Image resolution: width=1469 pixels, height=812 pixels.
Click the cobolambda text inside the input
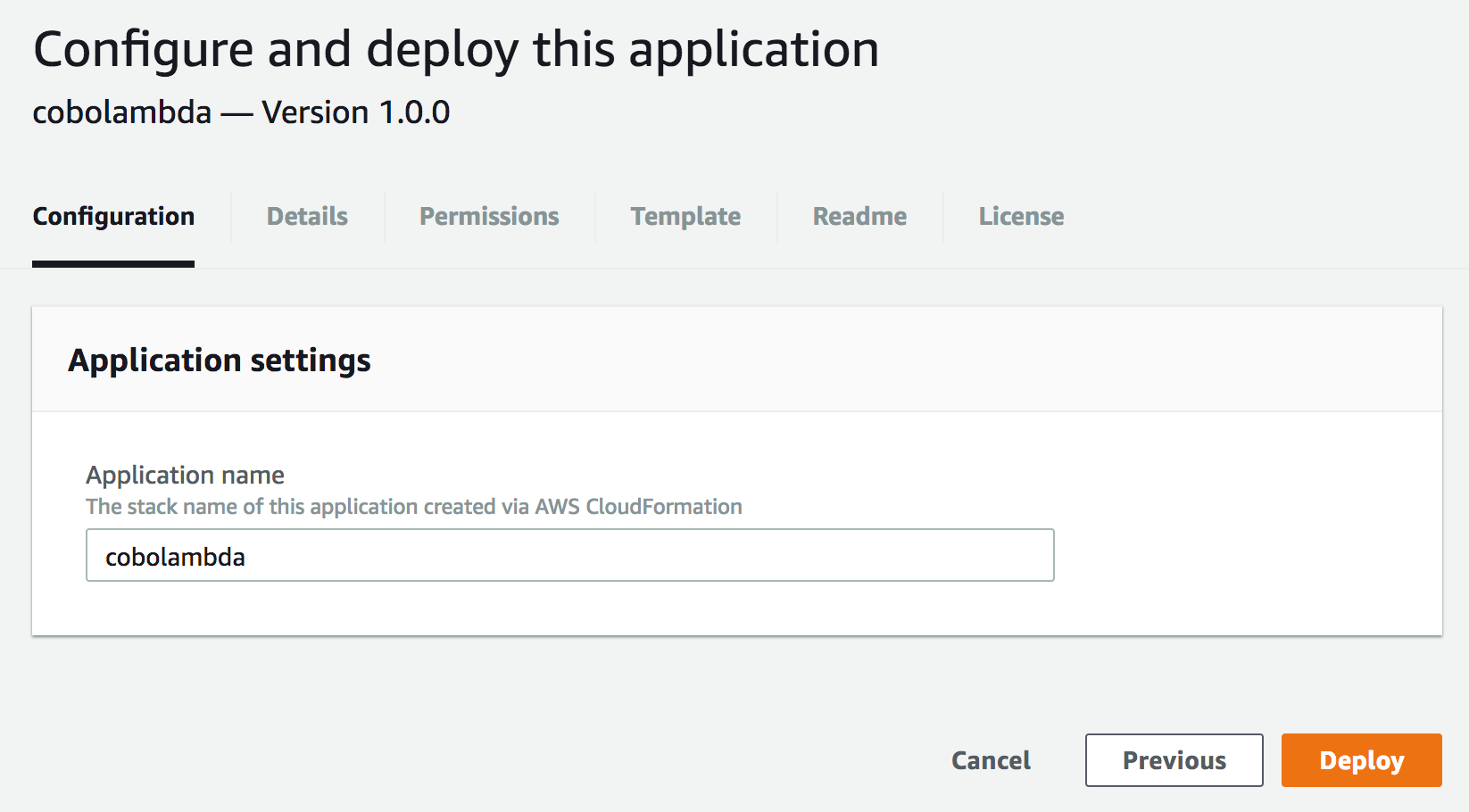point(175,557)
